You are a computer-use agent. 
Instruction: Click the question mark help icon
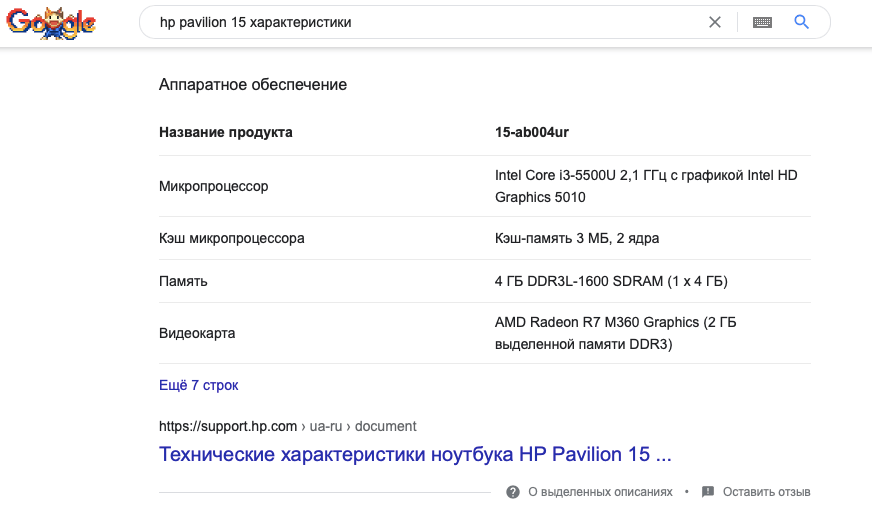tap(513, 492)
